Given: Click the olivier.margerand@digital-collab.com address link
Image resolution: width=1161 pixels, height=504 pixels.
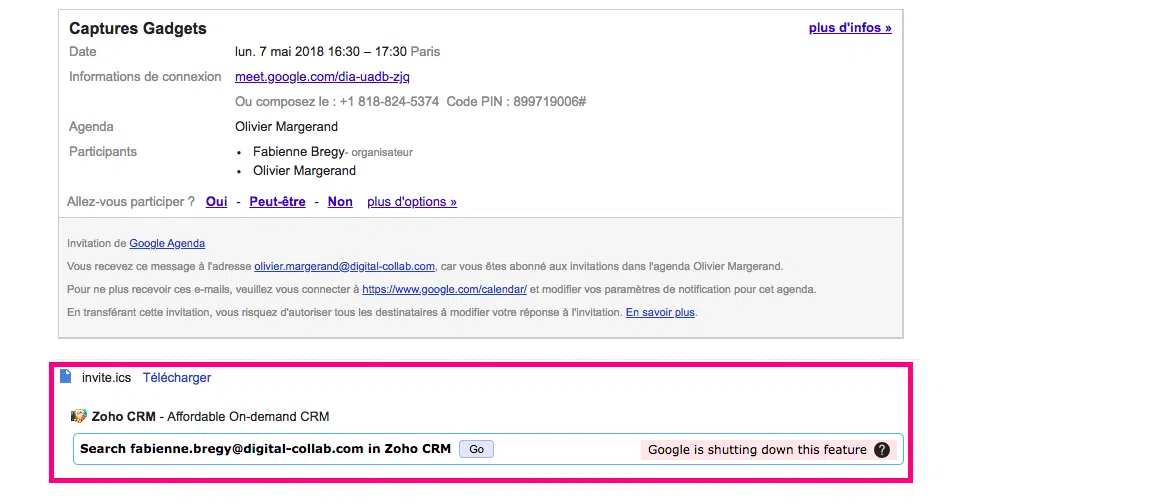Looking at the screenshot, I should tap(344, 266).
